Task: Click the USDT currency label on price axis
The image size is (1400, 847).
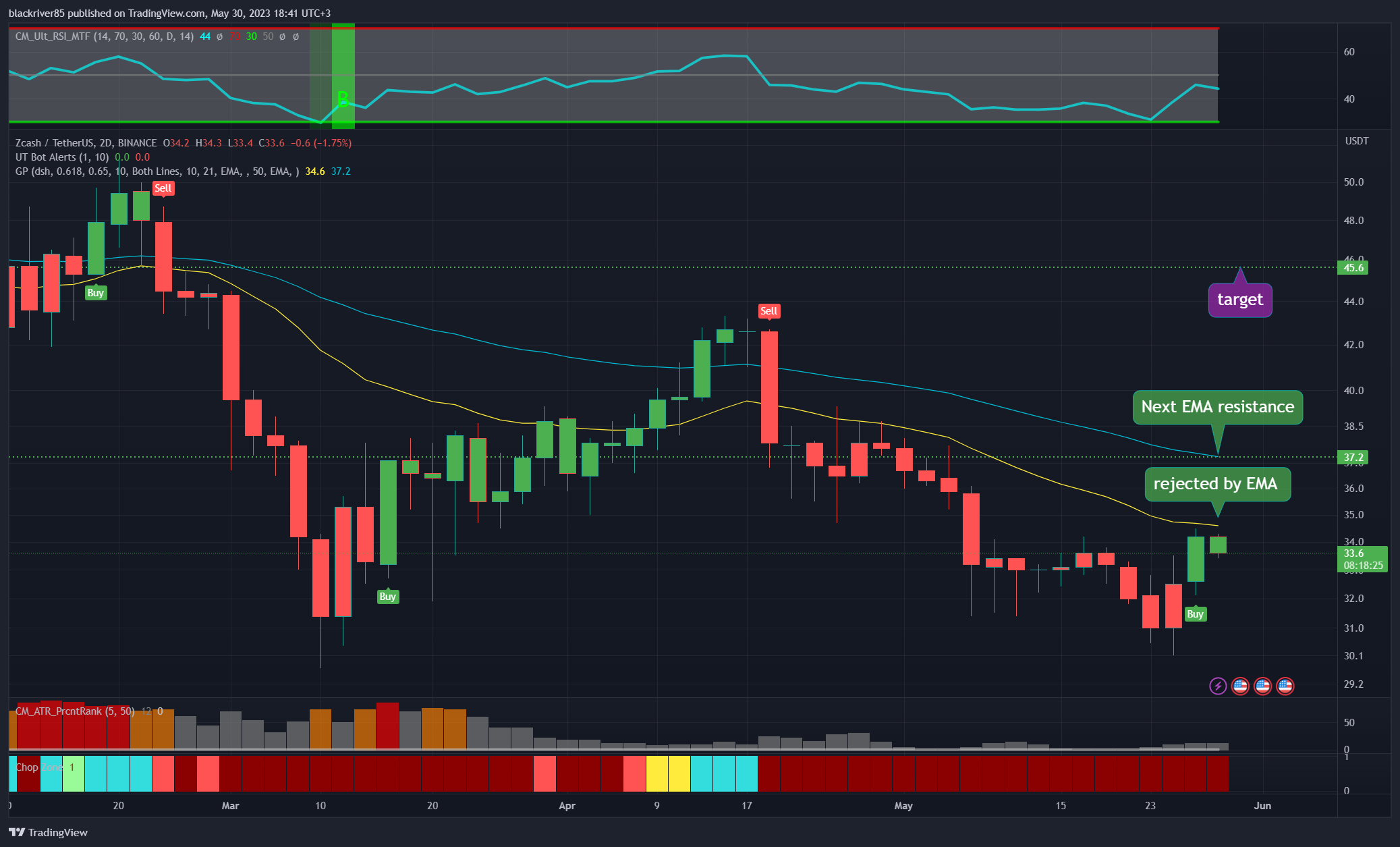Action: click(x=1357, y=141)
